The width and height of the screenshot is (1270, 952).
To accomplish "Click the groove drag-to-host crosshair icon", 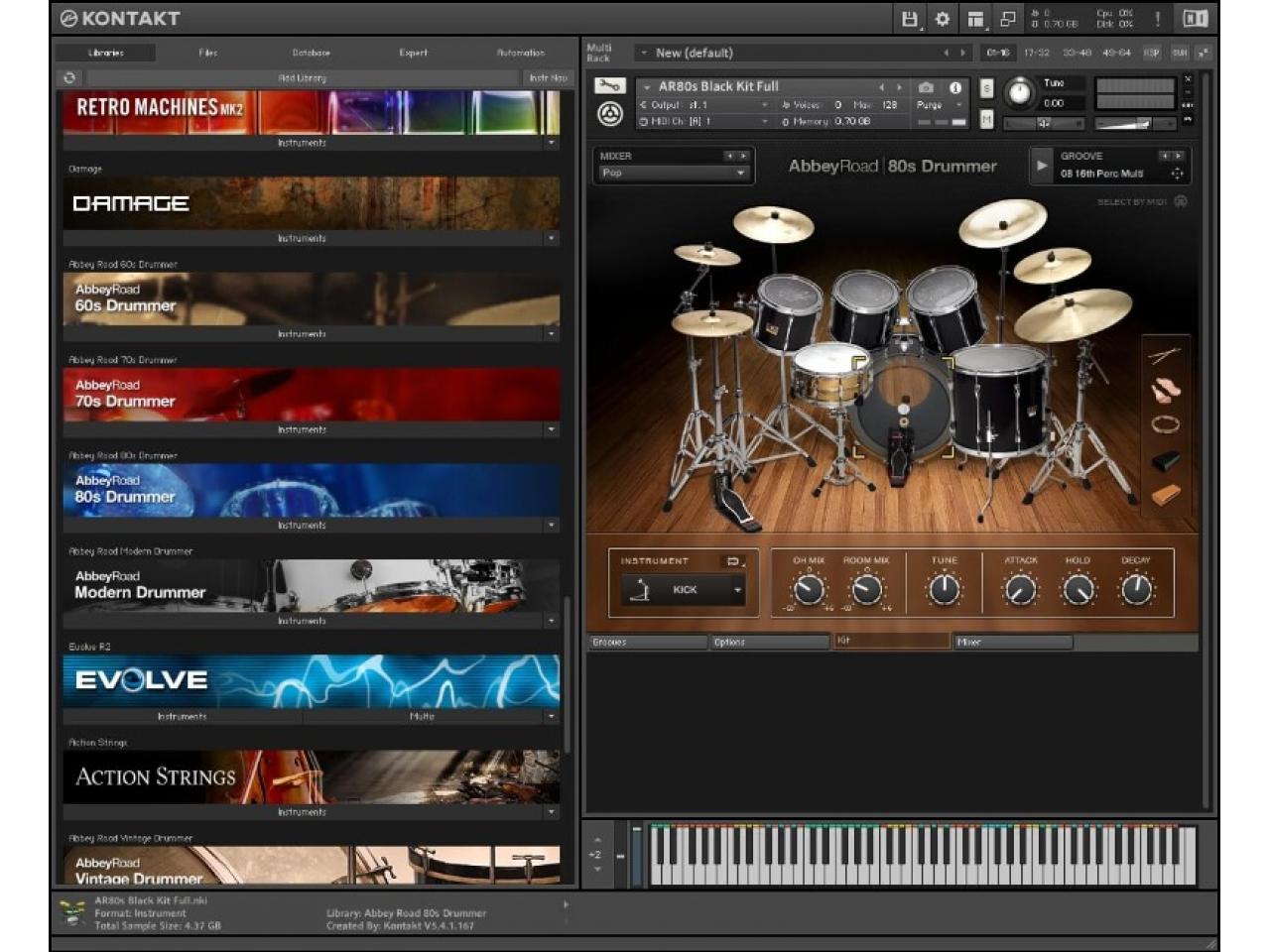I will 1177,174.
